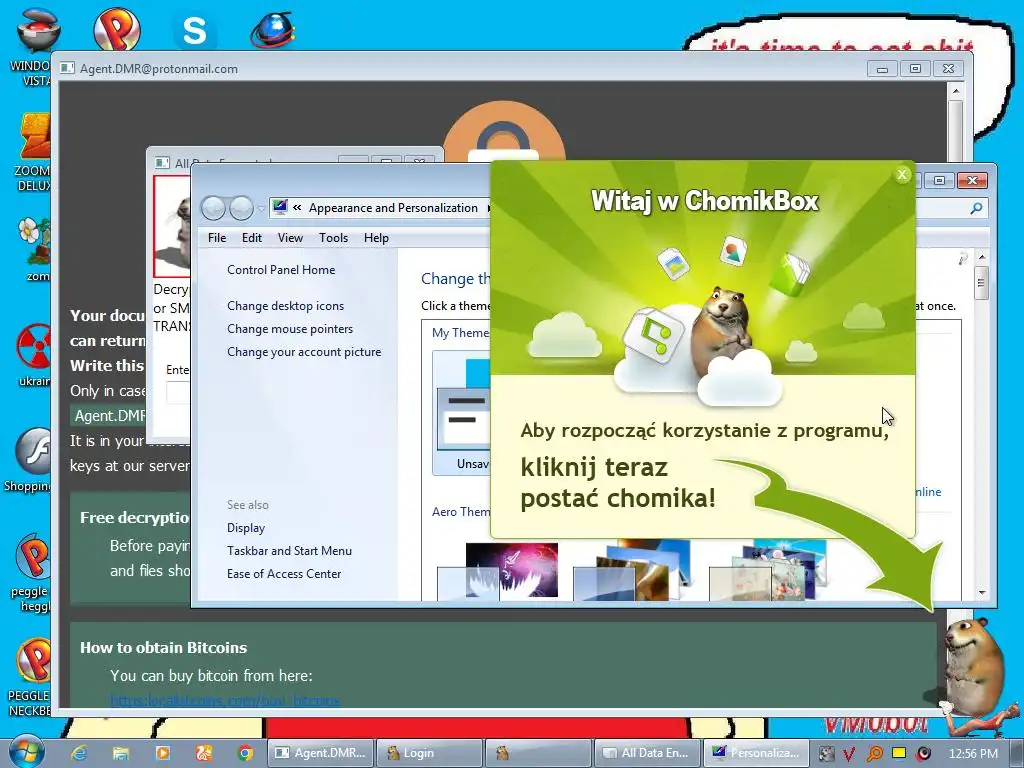Open Change your account picture link
The width and height of the screenshot is (1024, 768).
coord(304,351)
